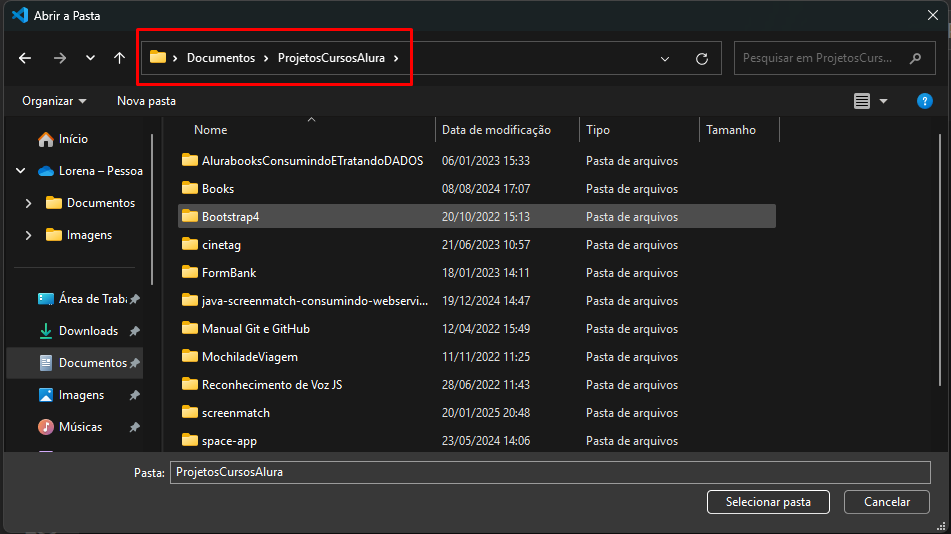Click the folder icon beside screenmatch

[190, 411]
